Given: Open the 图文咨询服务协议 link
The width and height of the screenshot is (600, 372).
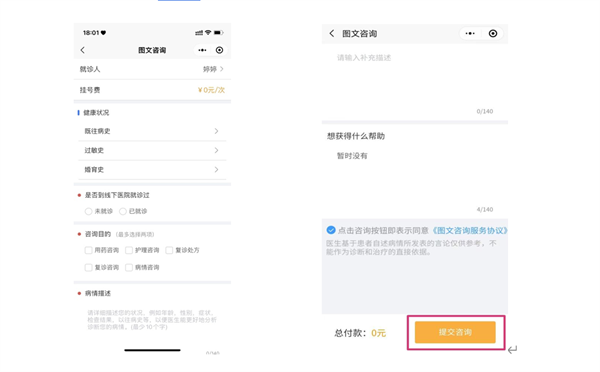Looking at the screenshot, I should 470,230.
